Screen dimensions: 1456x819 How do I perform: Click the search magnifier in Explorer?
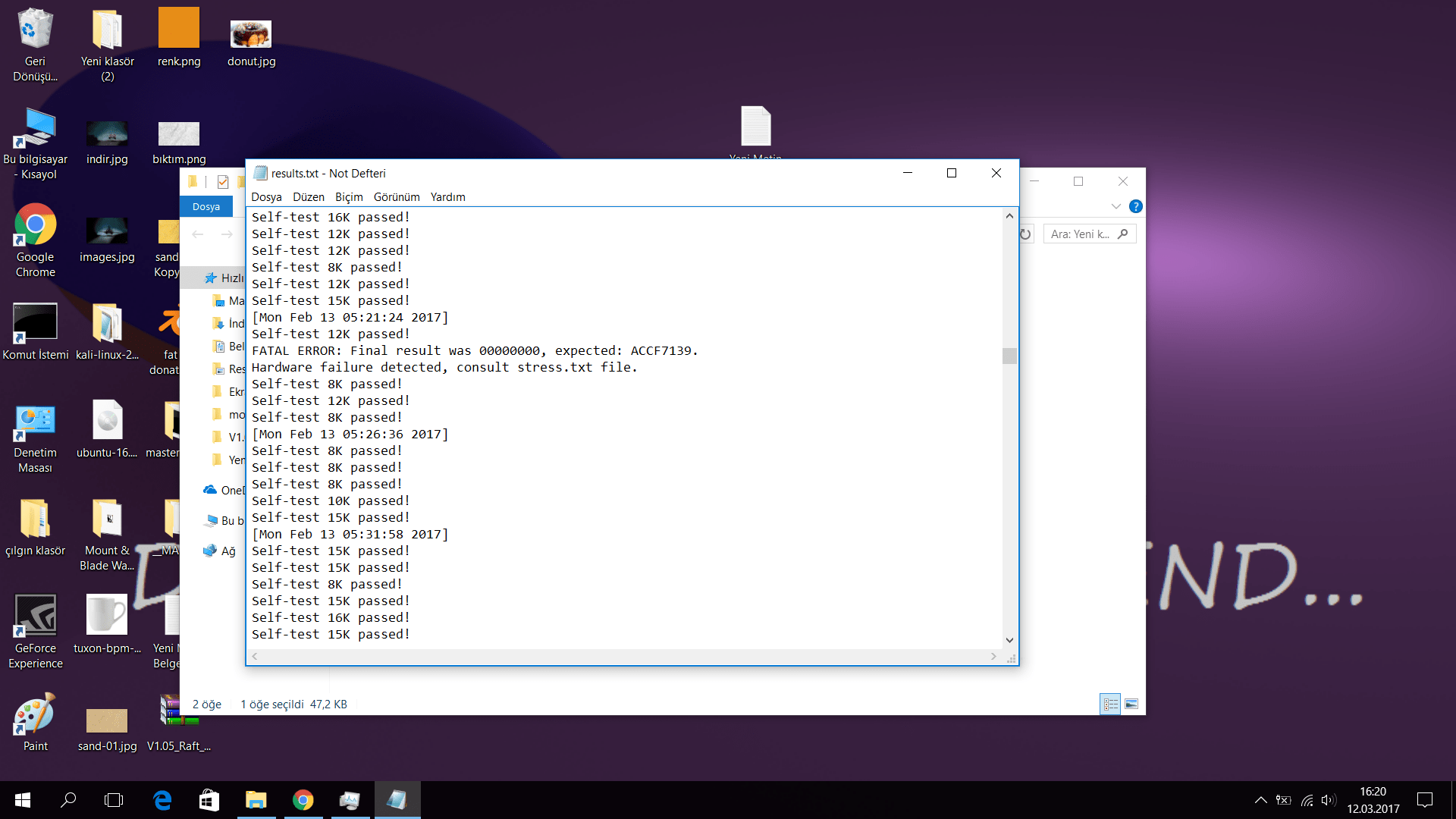pyautogui.click(x=1123, y=234)
